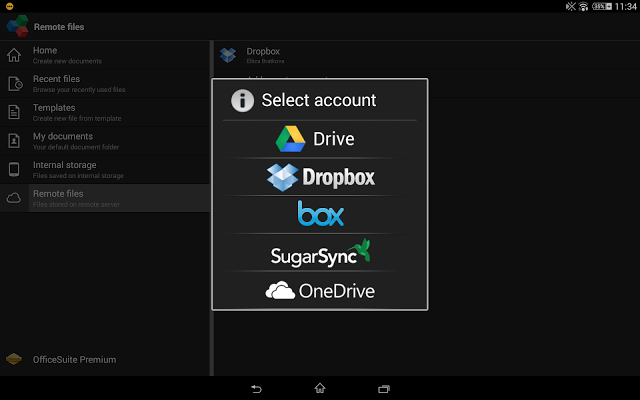Open the OfficeSuite app logo

[17, 26]
